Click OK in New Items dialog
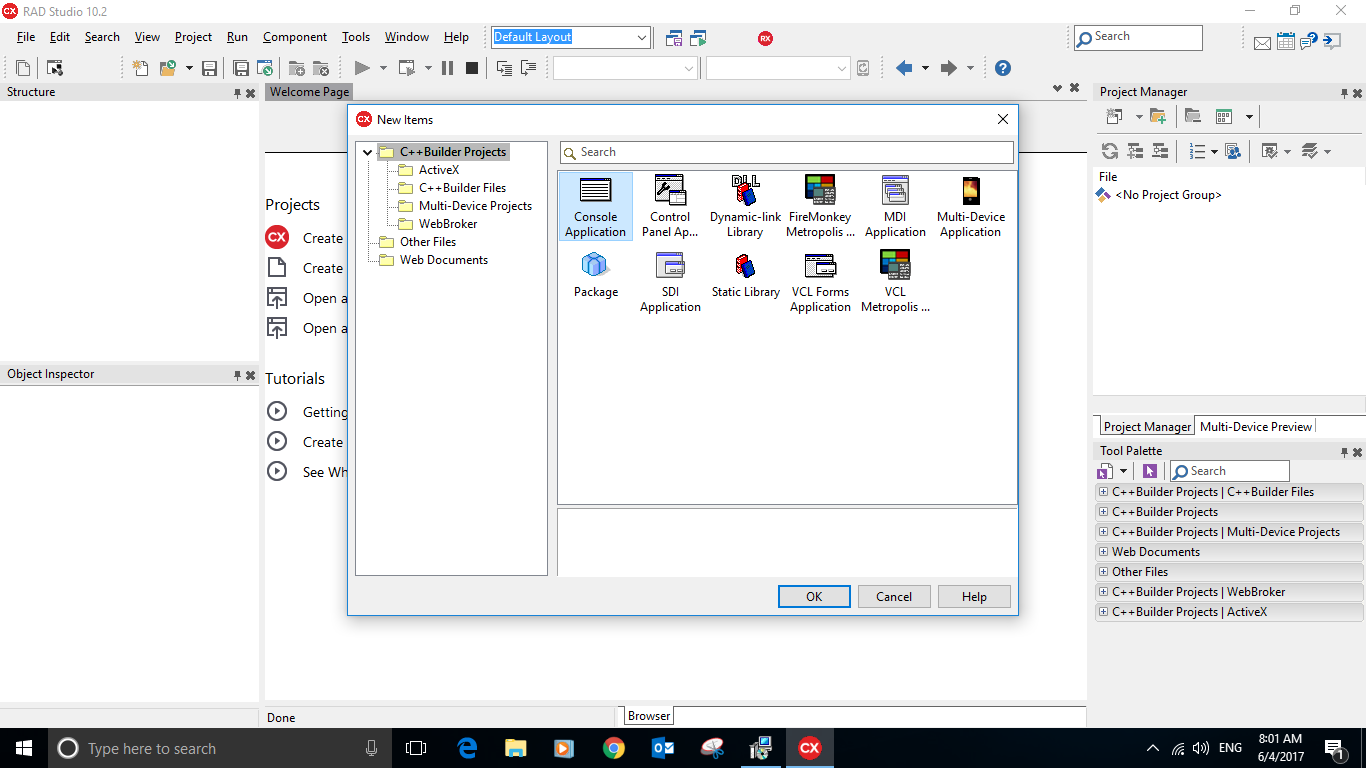Screen dimensions: 1366x768 (814, 597)
